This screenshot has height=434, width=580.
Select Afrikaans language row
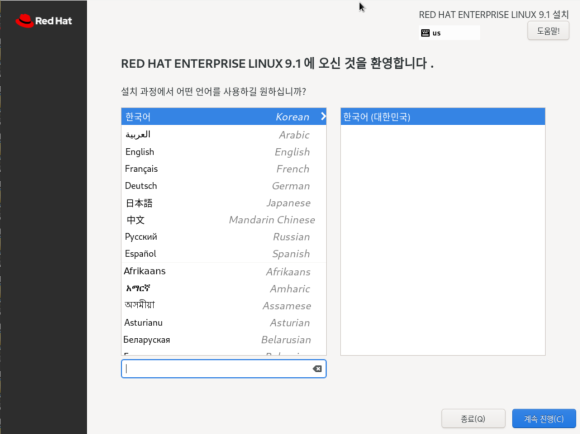click(x=223, y=271)
